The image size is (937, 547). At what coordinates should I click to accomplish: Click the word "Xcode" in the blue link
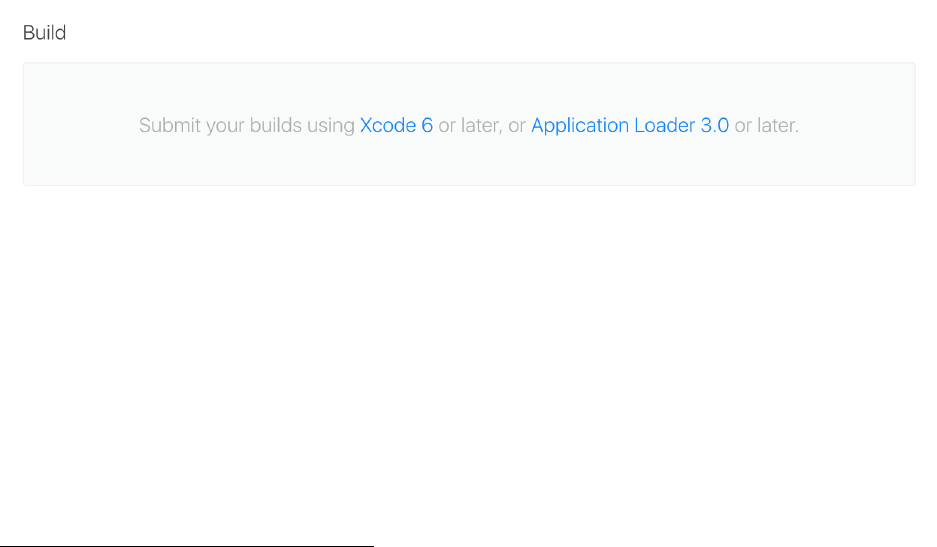pos(388,126)
